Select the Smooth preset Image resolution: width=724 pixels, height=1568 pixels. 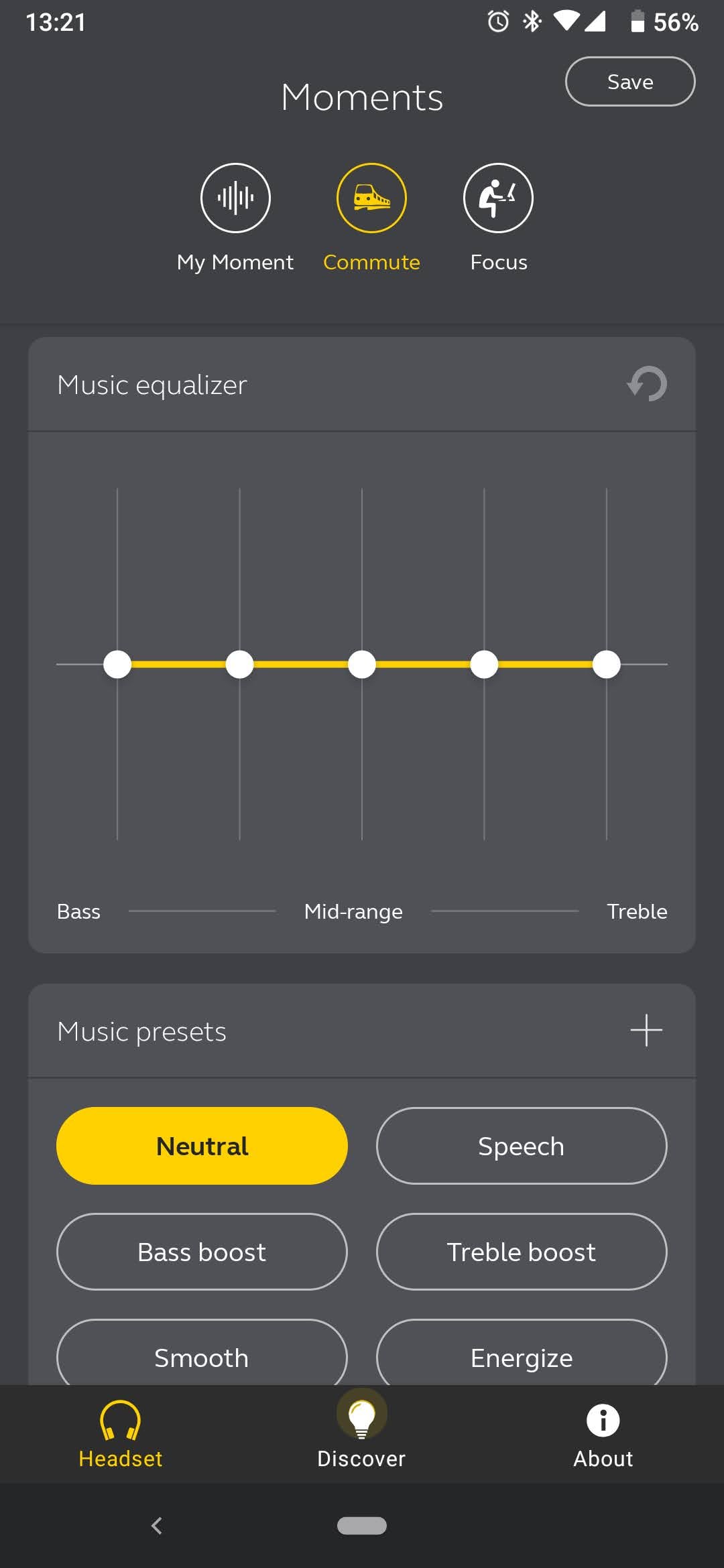pos(202,1356)
